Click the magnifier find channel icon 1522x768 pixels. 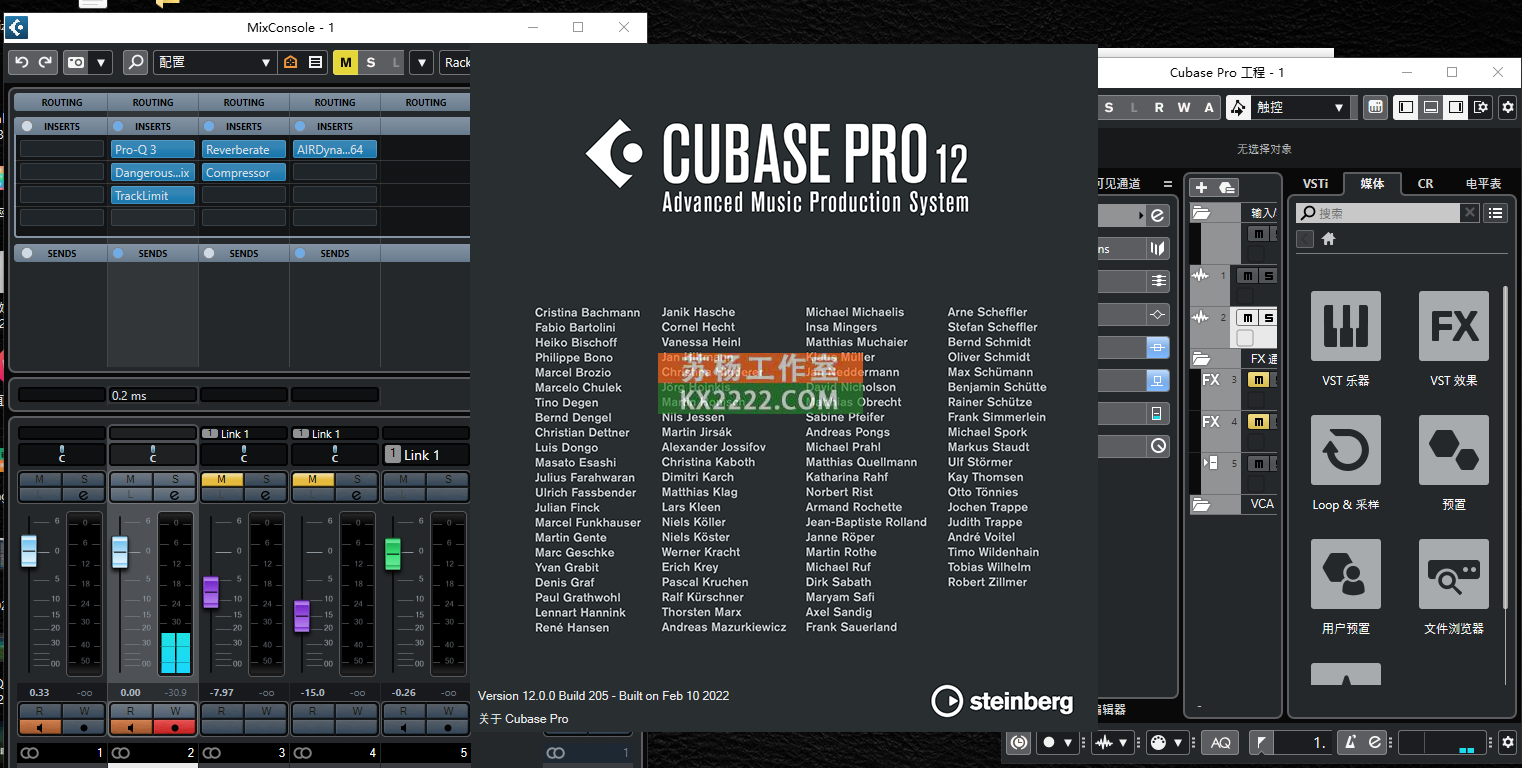coord(135,62)
